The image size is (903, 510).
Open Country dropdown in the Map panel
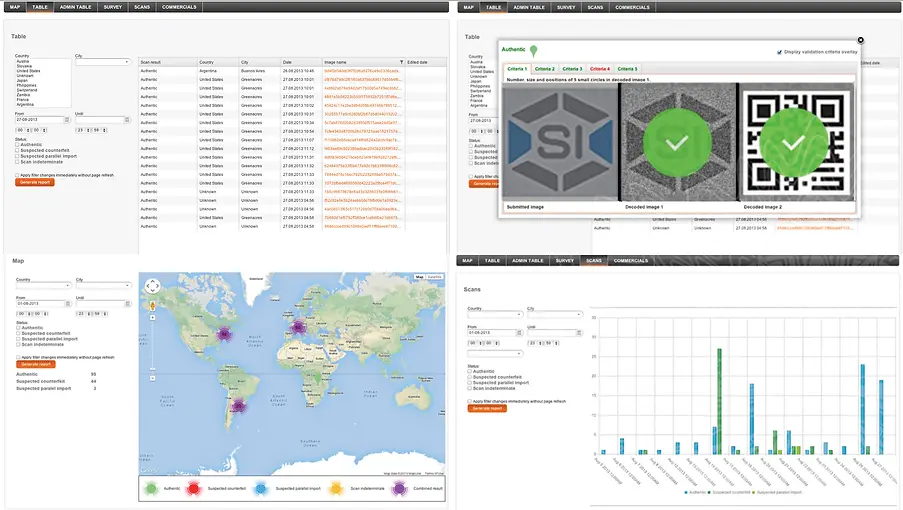click(43, 286)
